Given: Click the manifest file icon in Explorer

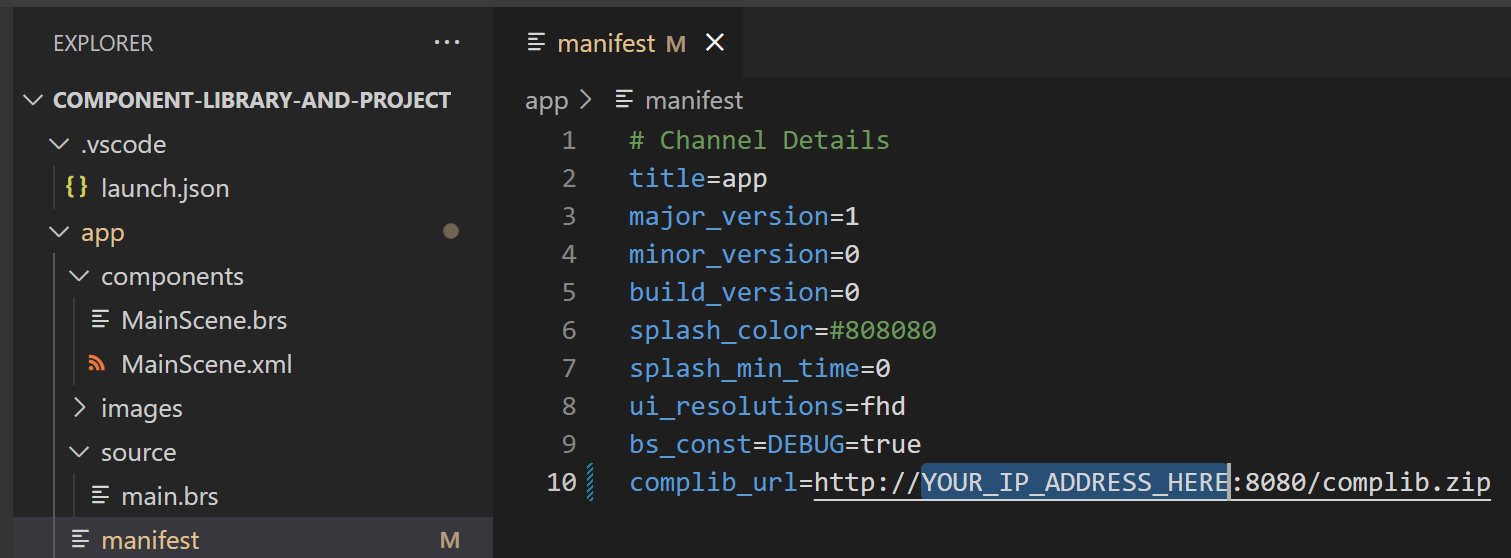Looking at the screenshot, I should [x=80, y=540].
